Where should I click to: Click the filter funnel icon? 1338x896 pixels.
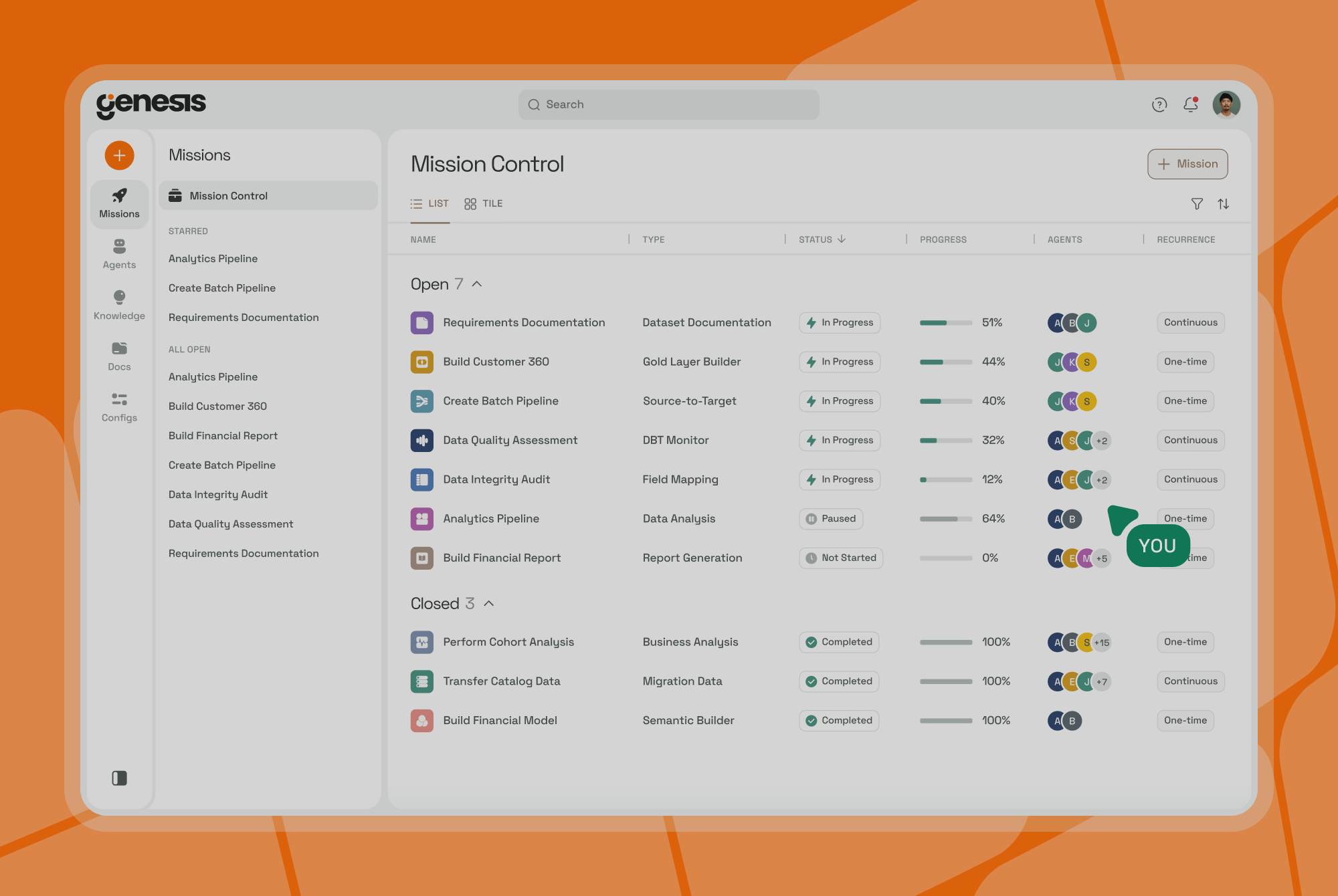pos(1197,204)
